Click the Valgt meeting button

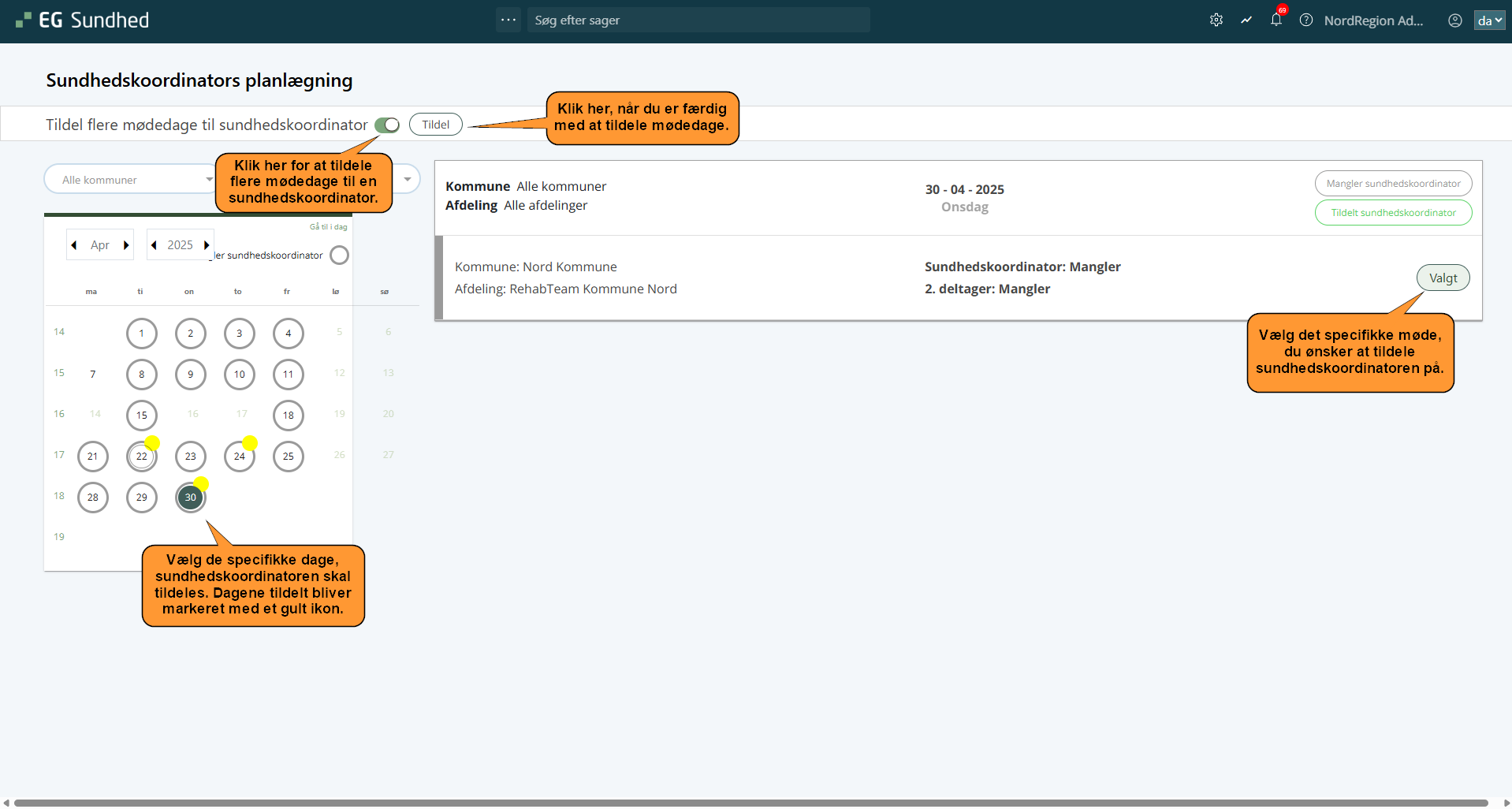click(1443, 278)
